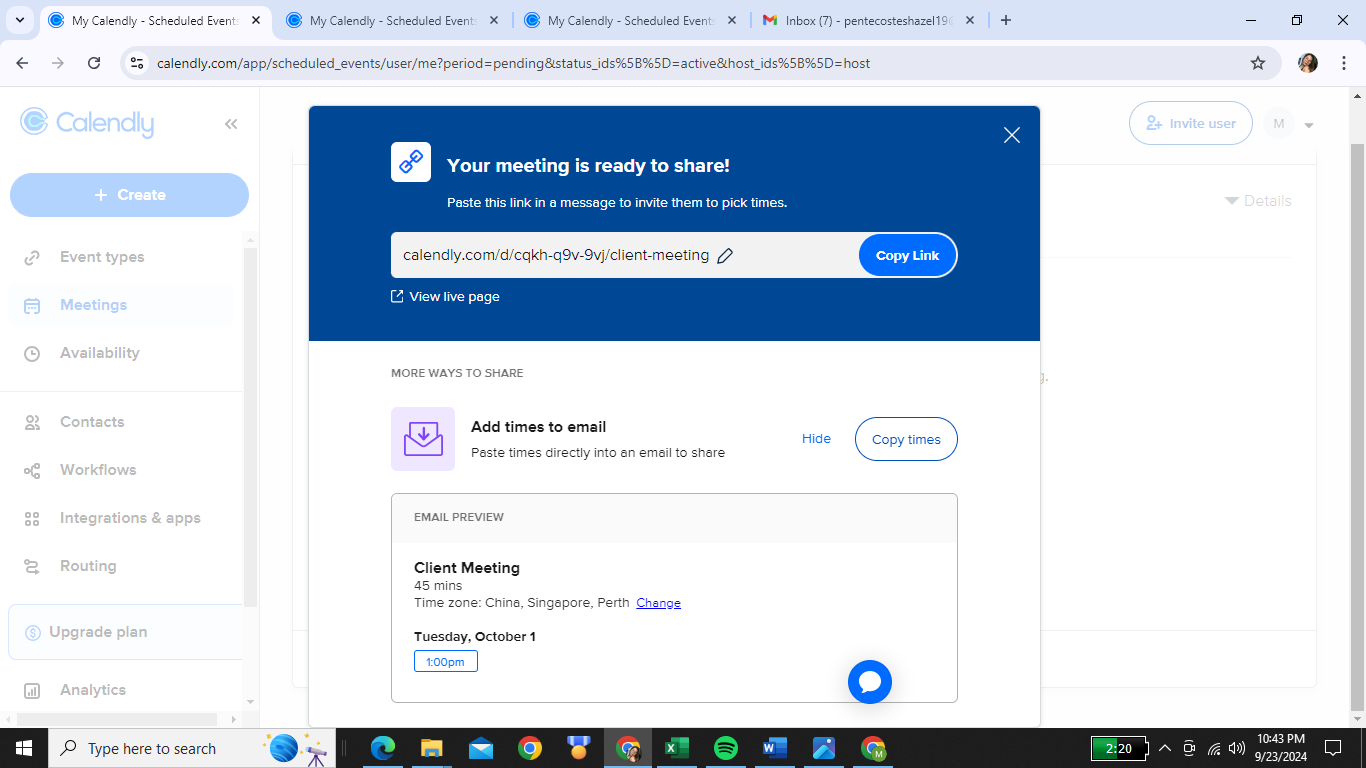The image size is (1366, 768).
Task: Change the time zone in email preview
Action: pos(658,603)
